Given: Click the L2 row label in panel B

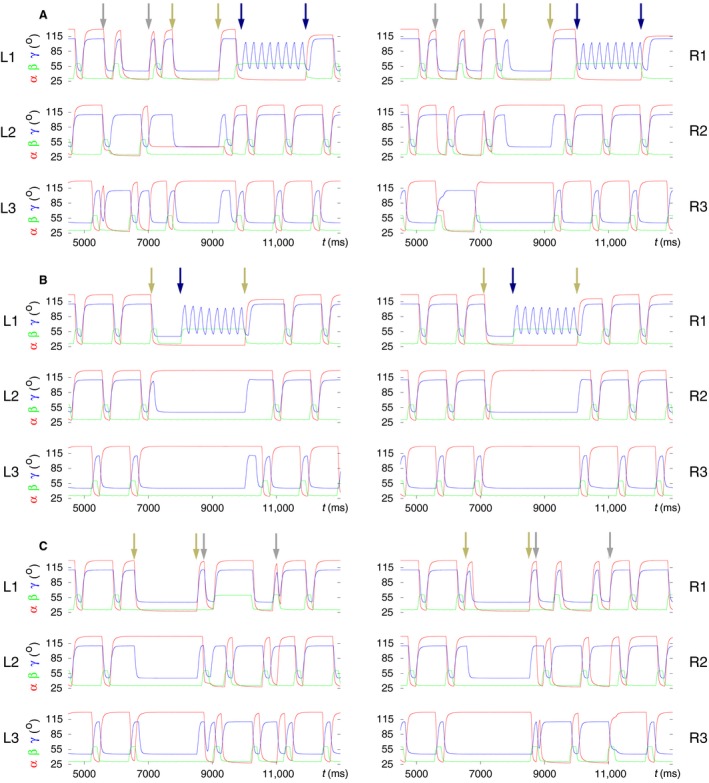Looking at the screenshot, I should [x=10, y=396].
